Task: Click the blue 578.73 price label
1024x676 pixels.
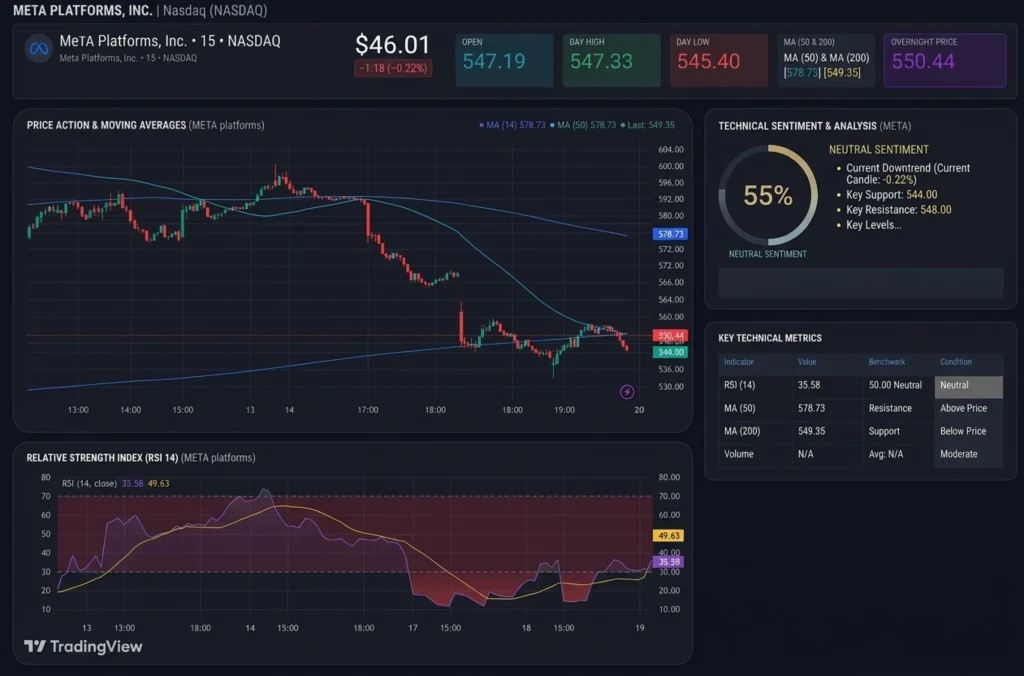Action: 670,234
